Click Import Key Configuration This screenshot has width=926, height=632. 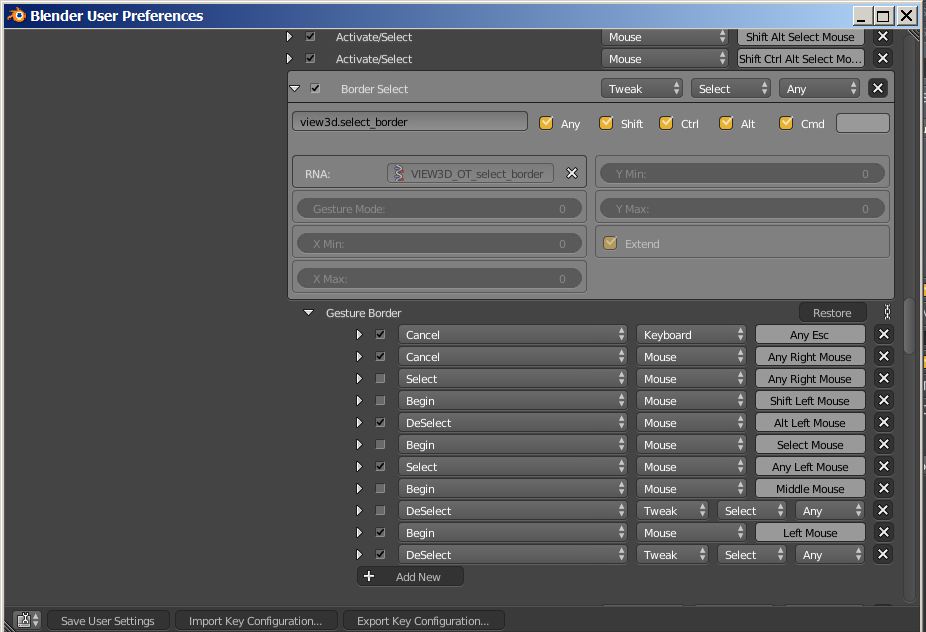[256, 621]
